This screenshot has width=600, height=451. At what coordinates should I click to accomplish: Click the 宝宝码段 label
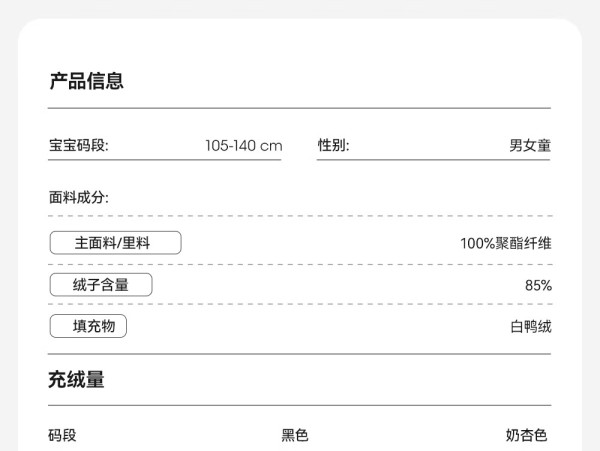point(79,145)
